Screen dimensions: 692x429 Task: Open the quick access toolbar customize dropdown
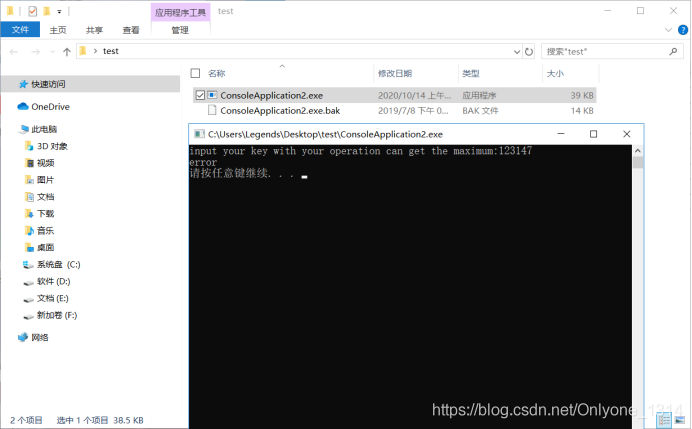click(59, 12)
